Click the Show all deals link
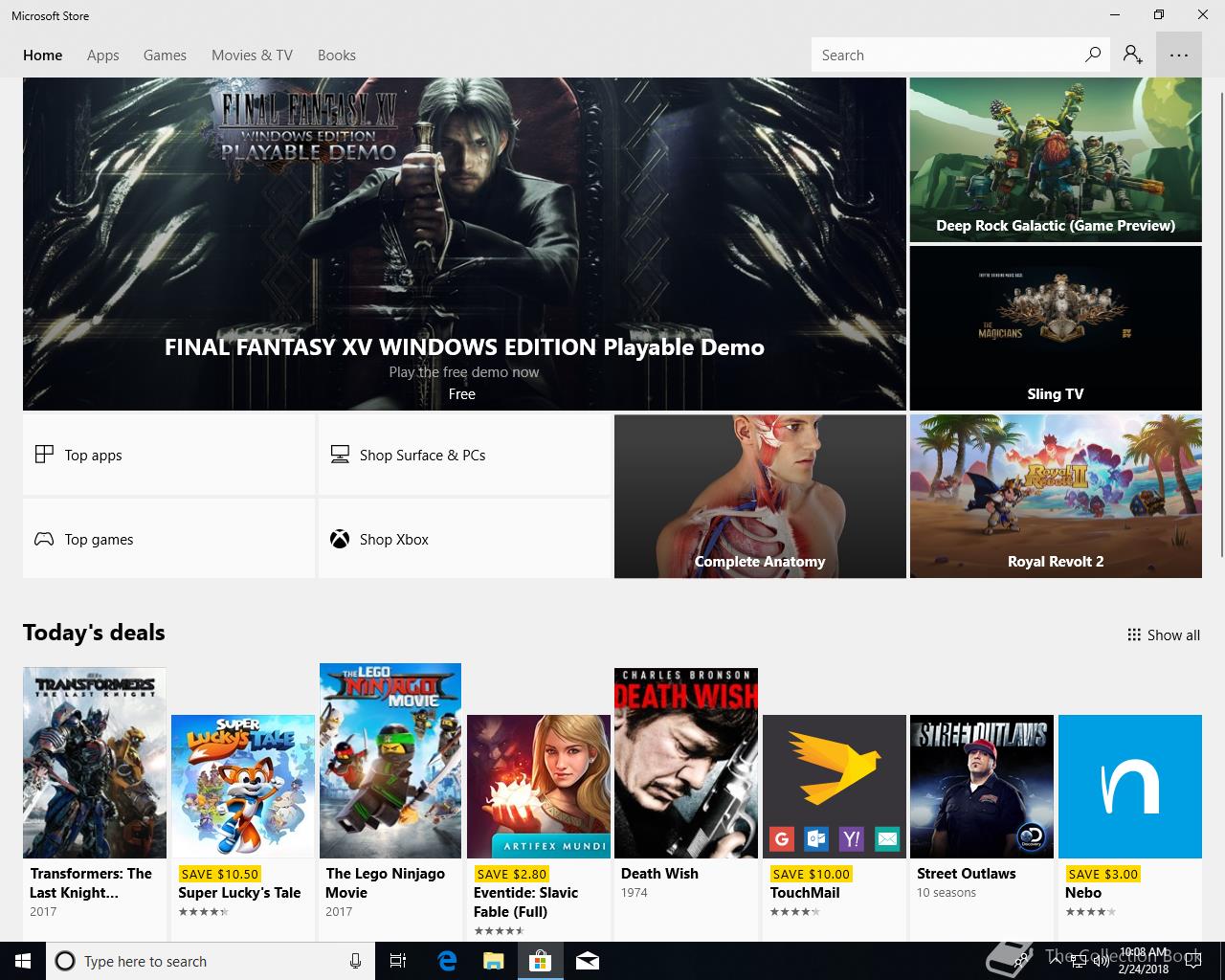Screen dimensions: 1225x980 point(1164,635)
